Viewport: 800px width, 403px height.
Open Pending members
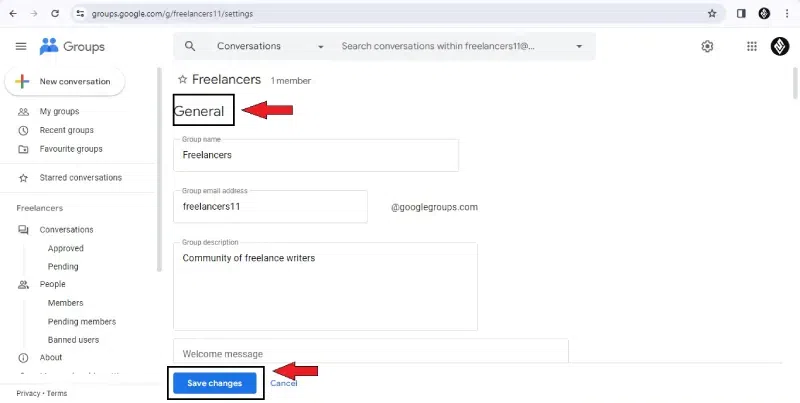pos(82,321)
